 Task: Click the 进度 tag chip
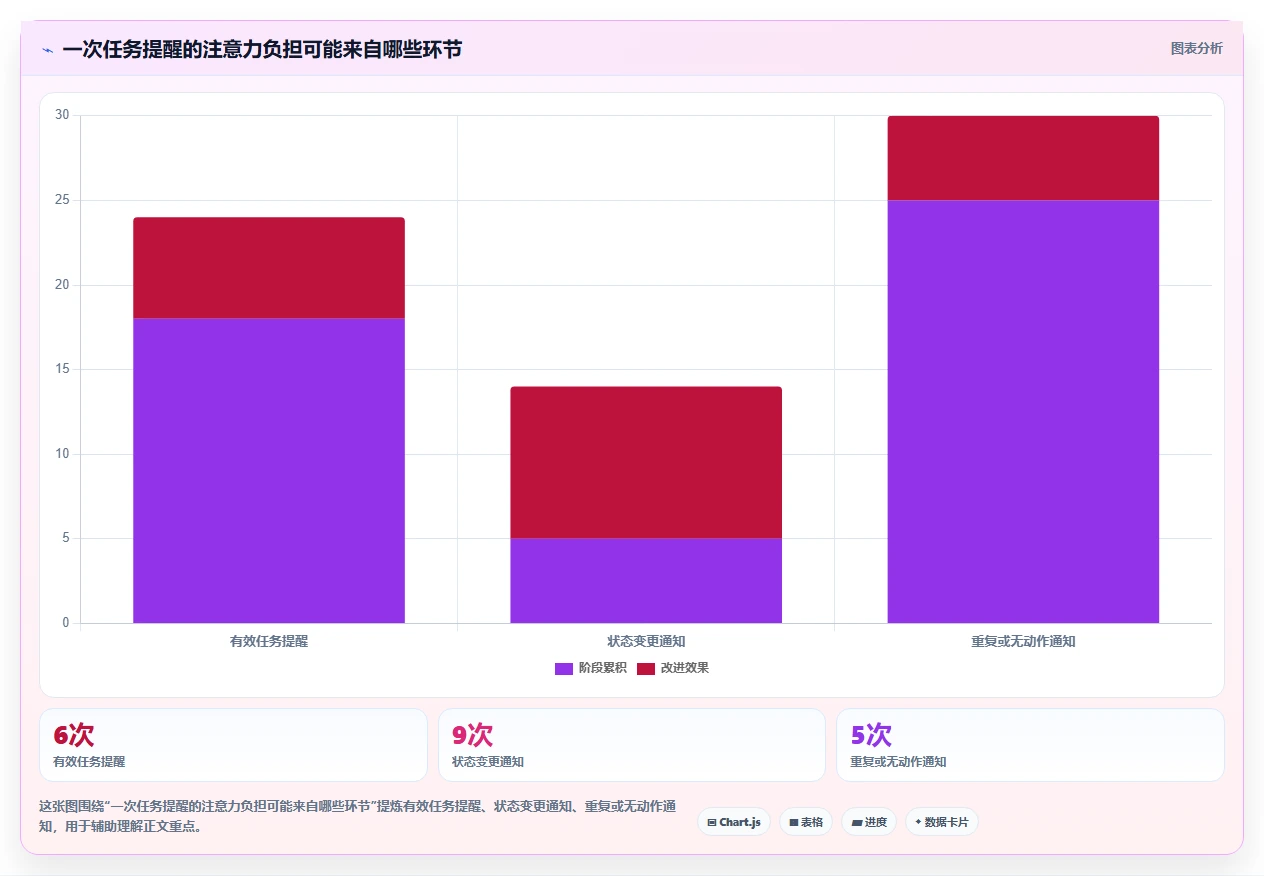click(x=869, y=822)
